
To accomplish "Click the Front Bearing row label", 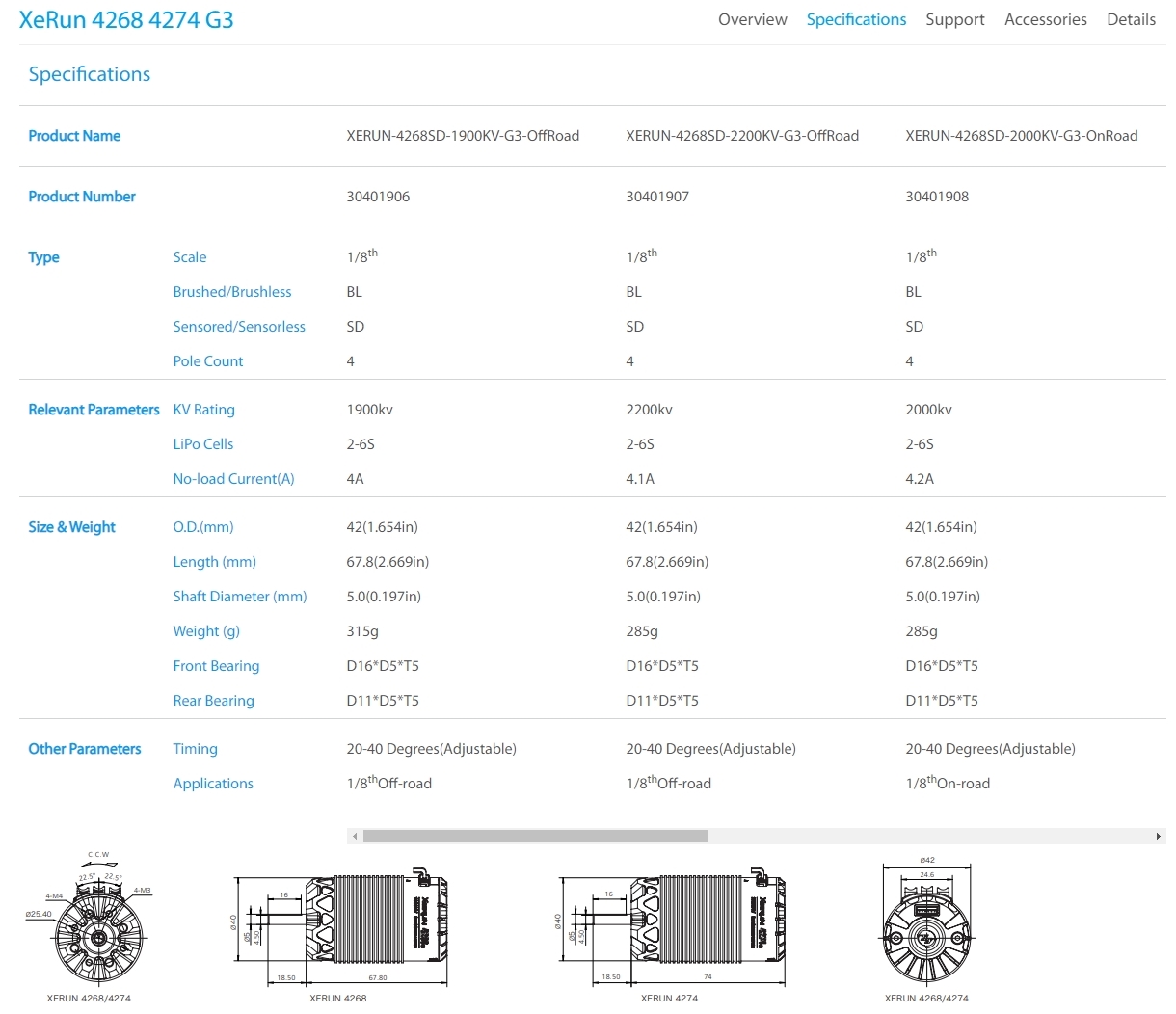I will coord(217,666).
